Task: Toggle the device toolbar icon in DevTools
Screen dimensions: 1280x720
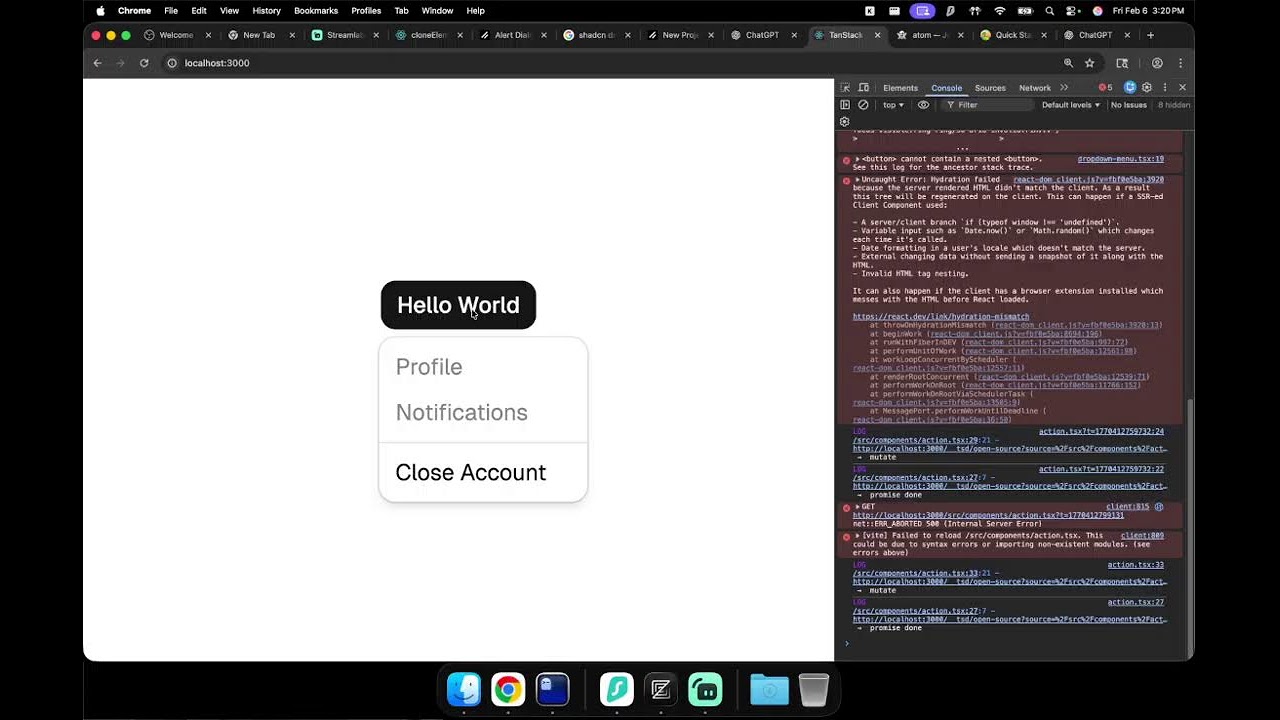Action: 864,88
